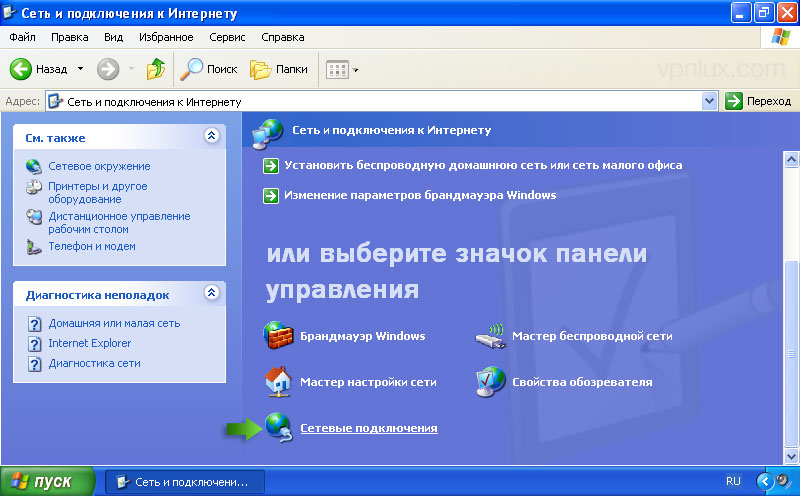Click the remote desktop icon
Screen dimensions: 800x496
coord(34,217)
